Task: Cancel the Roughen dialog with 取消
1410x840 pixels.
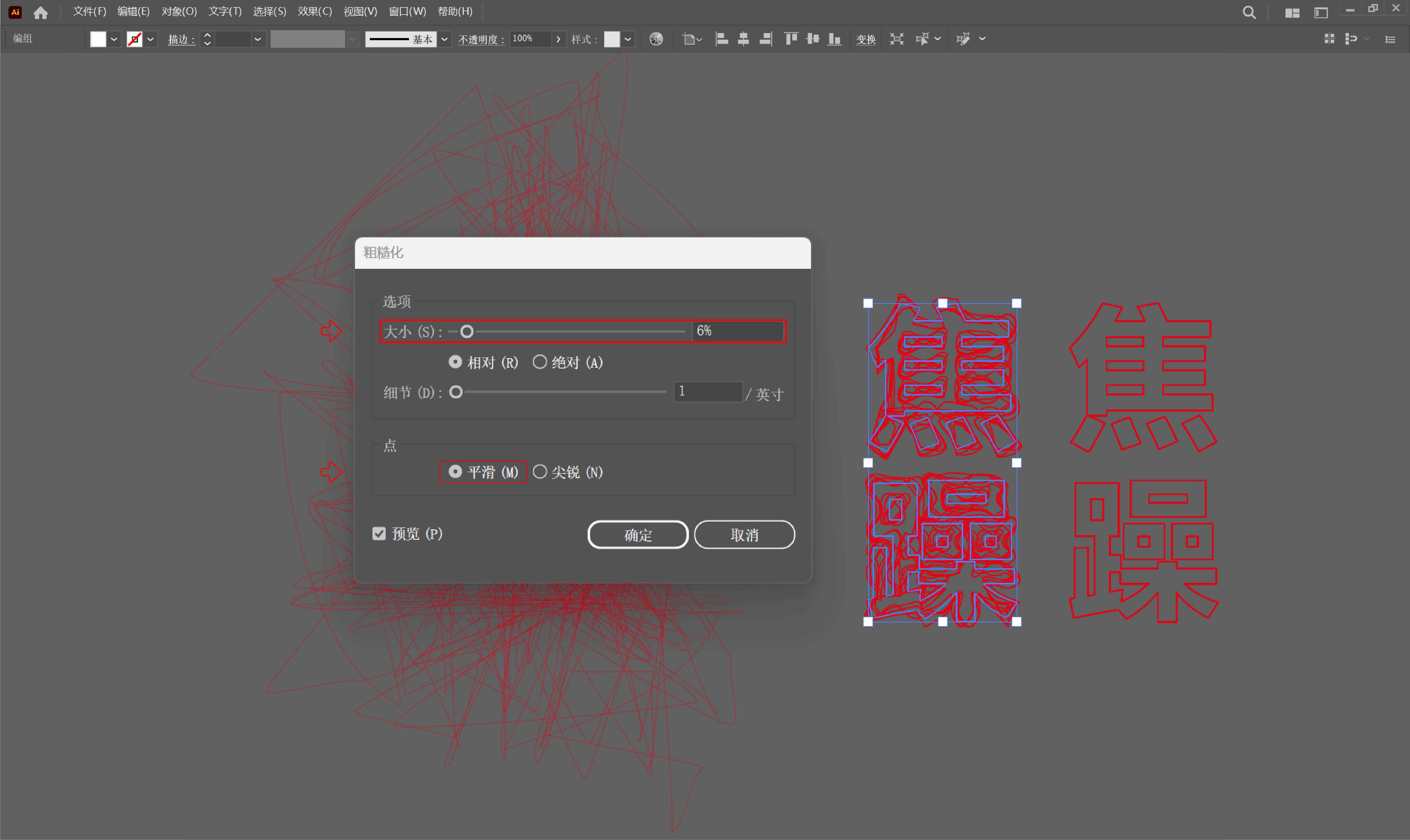Action: 744,535
